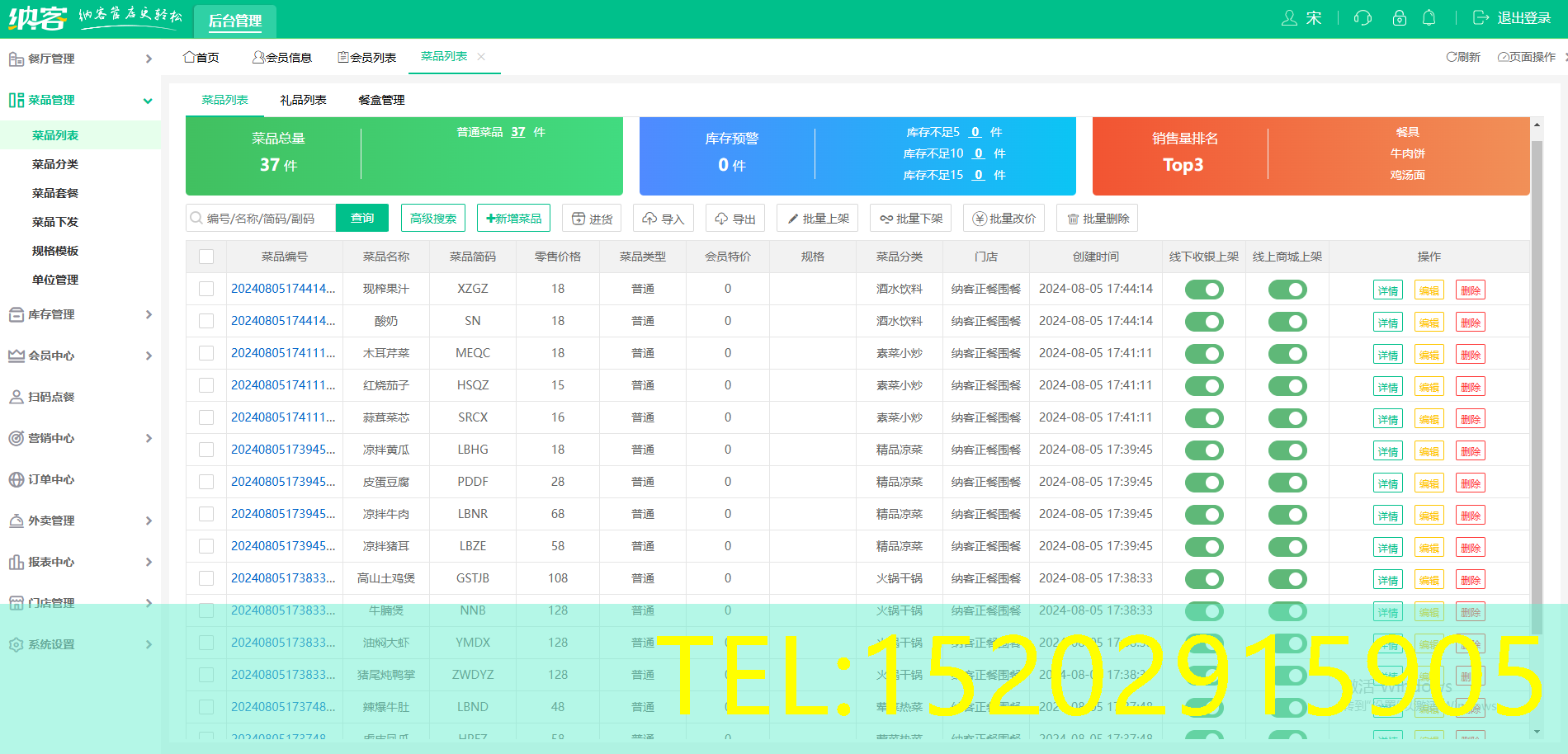This screenshot has width=1568, height=754.
Task: Click the 退出登录 logout icon
Action: pyautogui.click(x=1481, y=18)
